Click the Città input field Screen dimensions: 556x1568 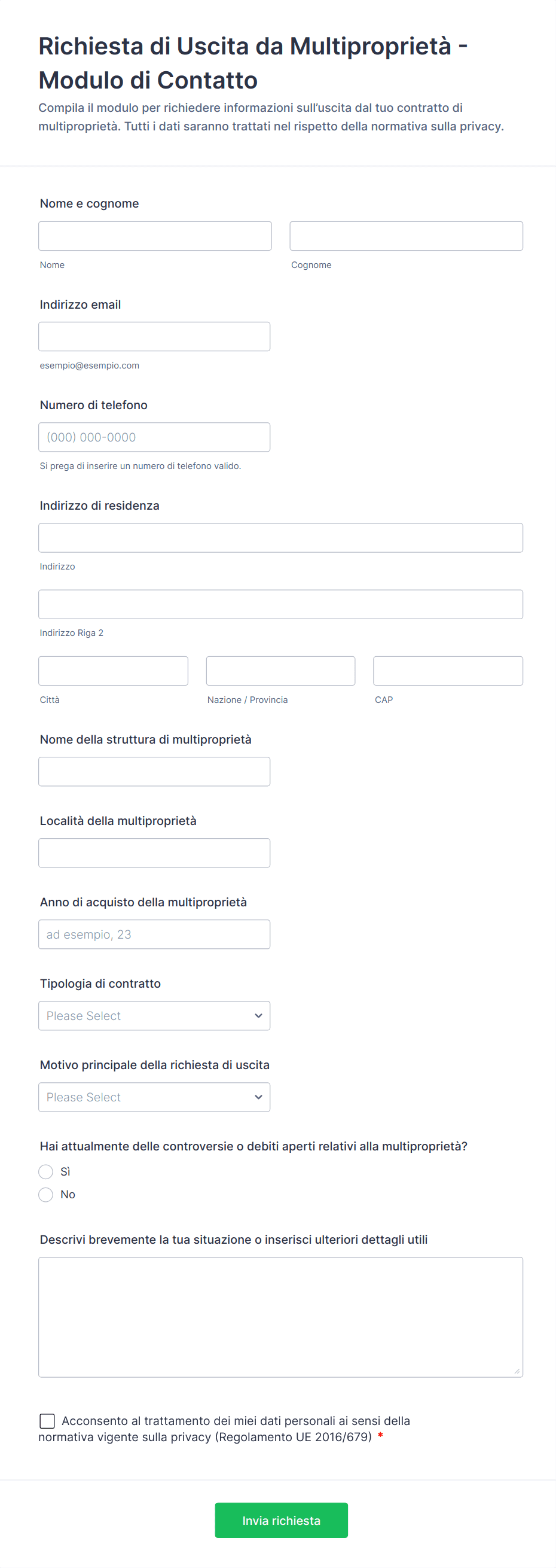pos(113,670)
